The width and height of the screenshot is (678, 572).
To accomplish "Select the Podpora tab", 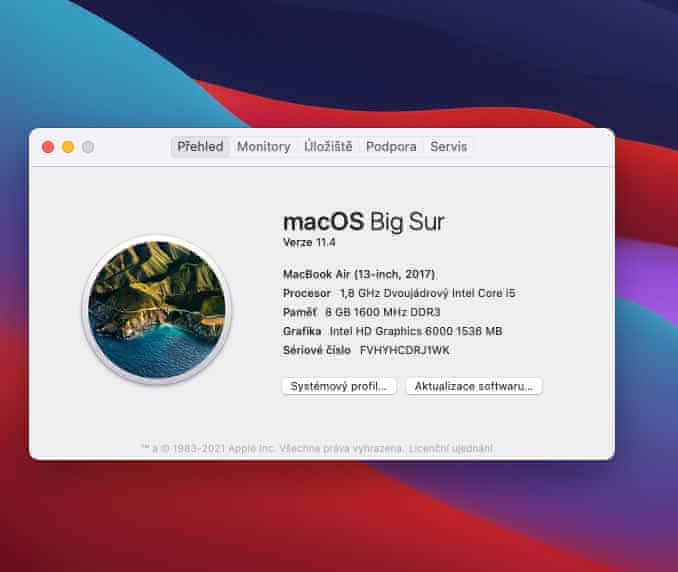I will (x=391, y=147).
